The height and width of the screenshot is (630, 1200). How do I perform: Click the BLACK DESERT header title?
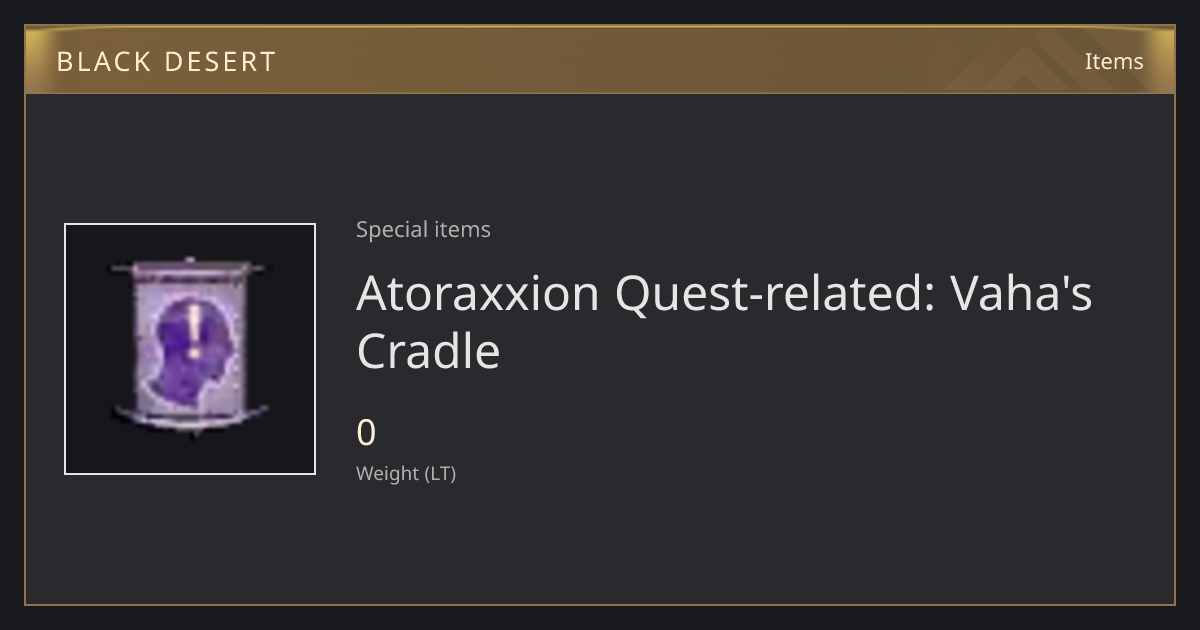click(x=166, y=62)
